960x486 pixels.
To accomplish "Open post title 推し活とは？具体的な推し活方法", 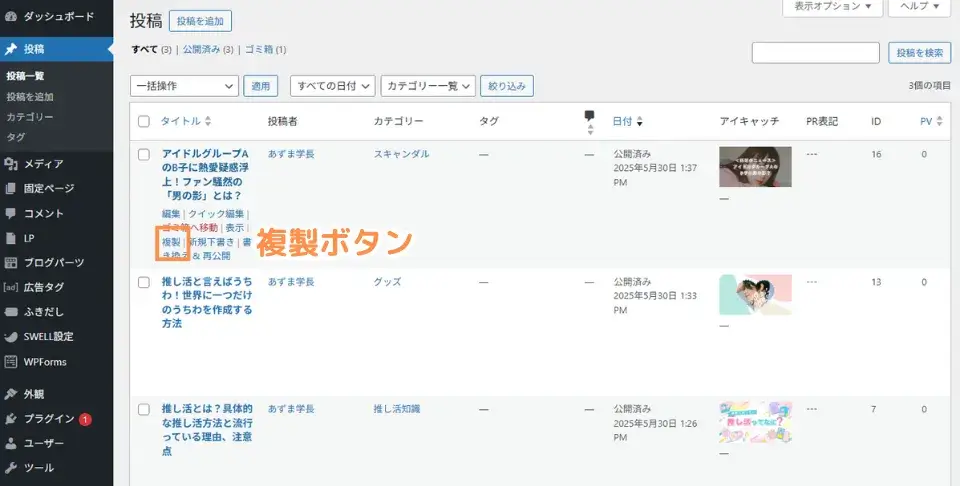I will pyautogui.click(x=207, y=430).
